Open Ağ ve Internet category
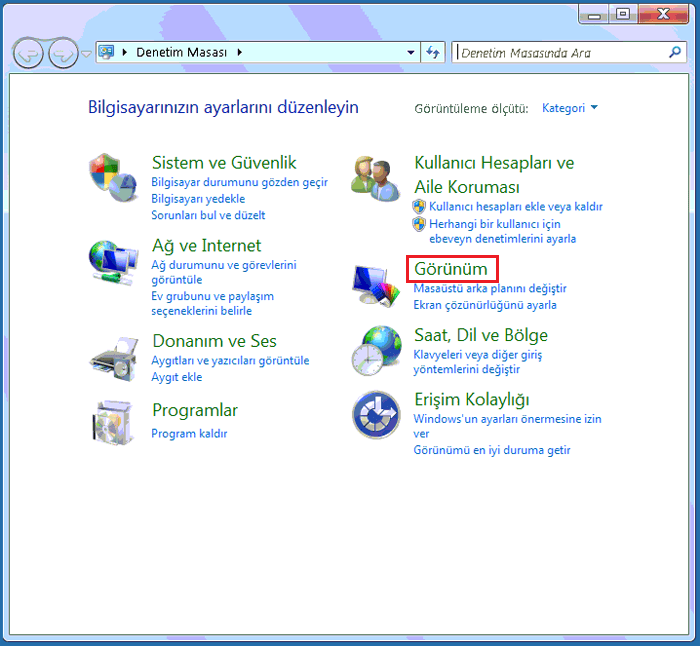Screen dimensions: 700x646 [x=206, y=246]
